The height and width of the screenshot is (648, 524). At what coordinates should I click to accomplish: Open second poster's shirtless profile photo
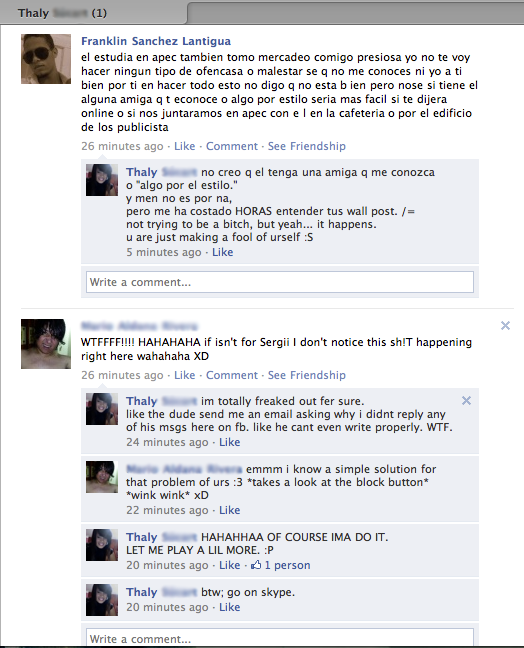pyautogui.click(x=46, y=344)
